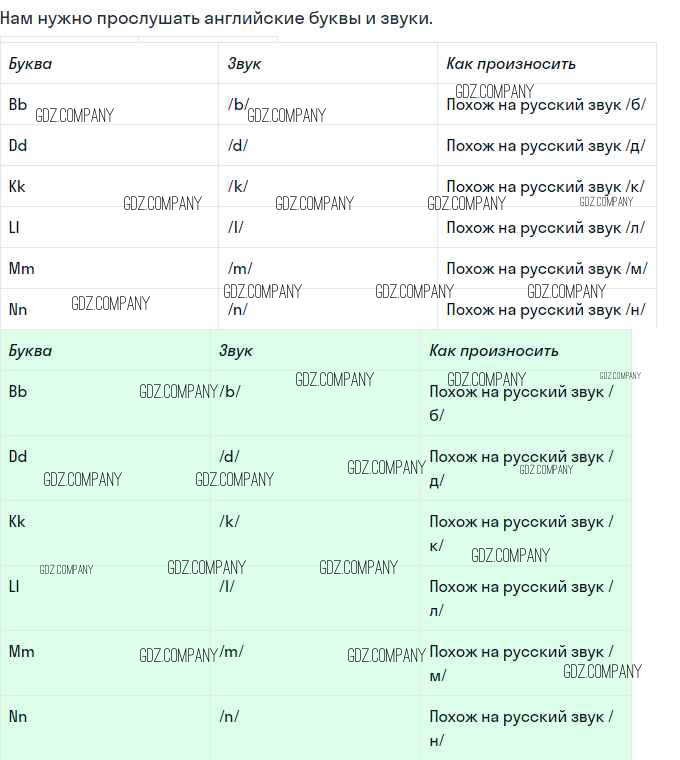Click the /d/ sound cell in the green table
This screenshot has width=680, height=760.
pos(230,456)
